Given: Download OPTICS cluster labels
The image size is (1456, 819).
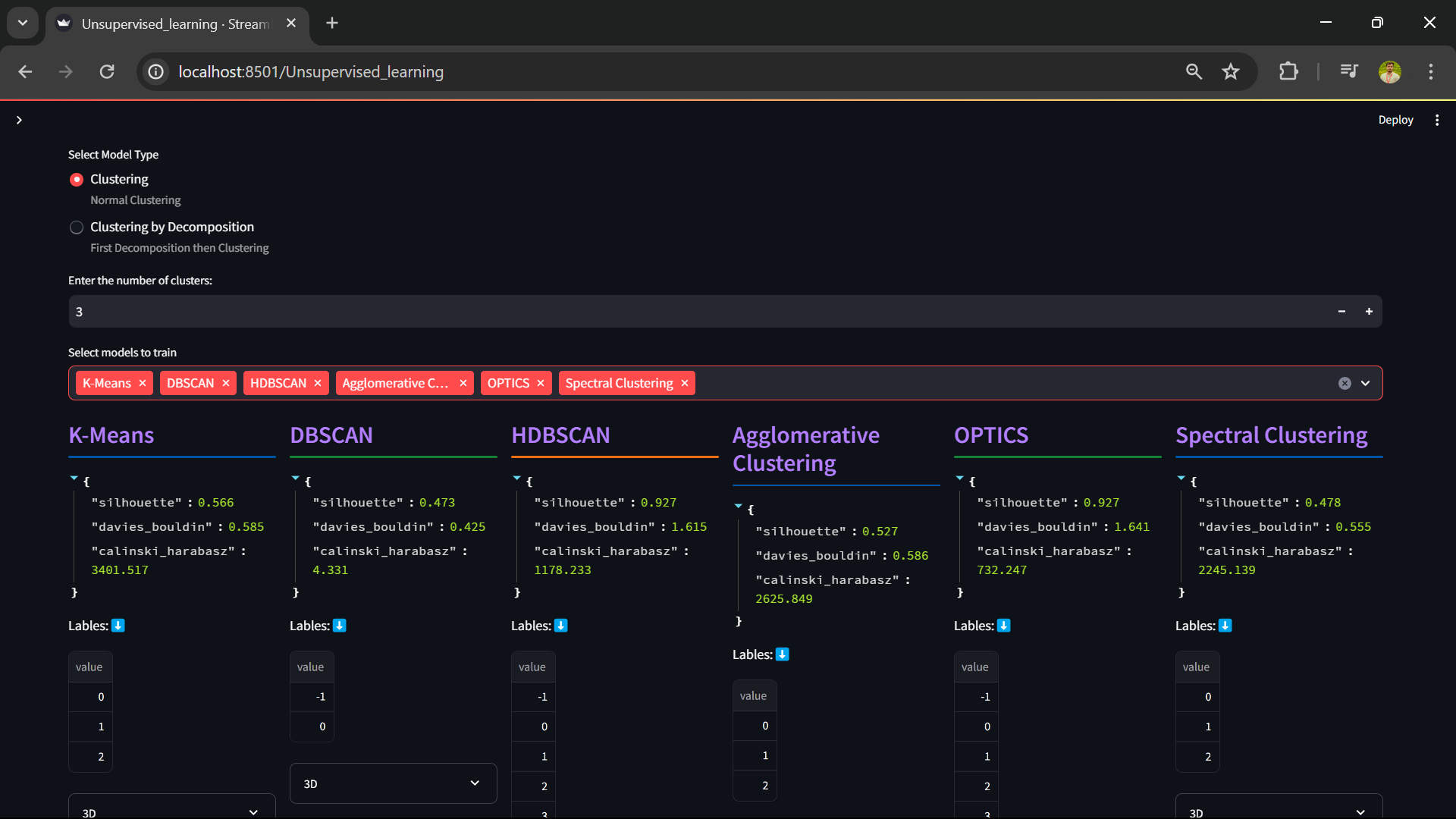Looking at the screenshot, I should click(1003, 626).
